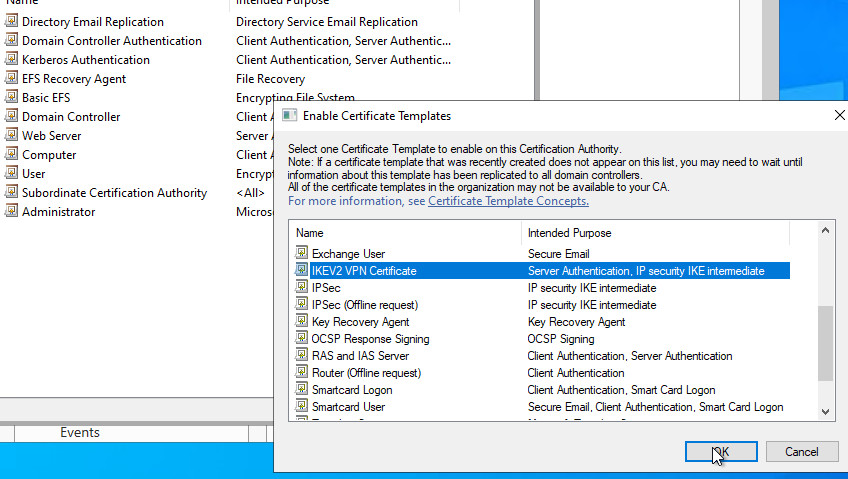Click the Smartcard Logon template icon

click(x=302, y=390)
